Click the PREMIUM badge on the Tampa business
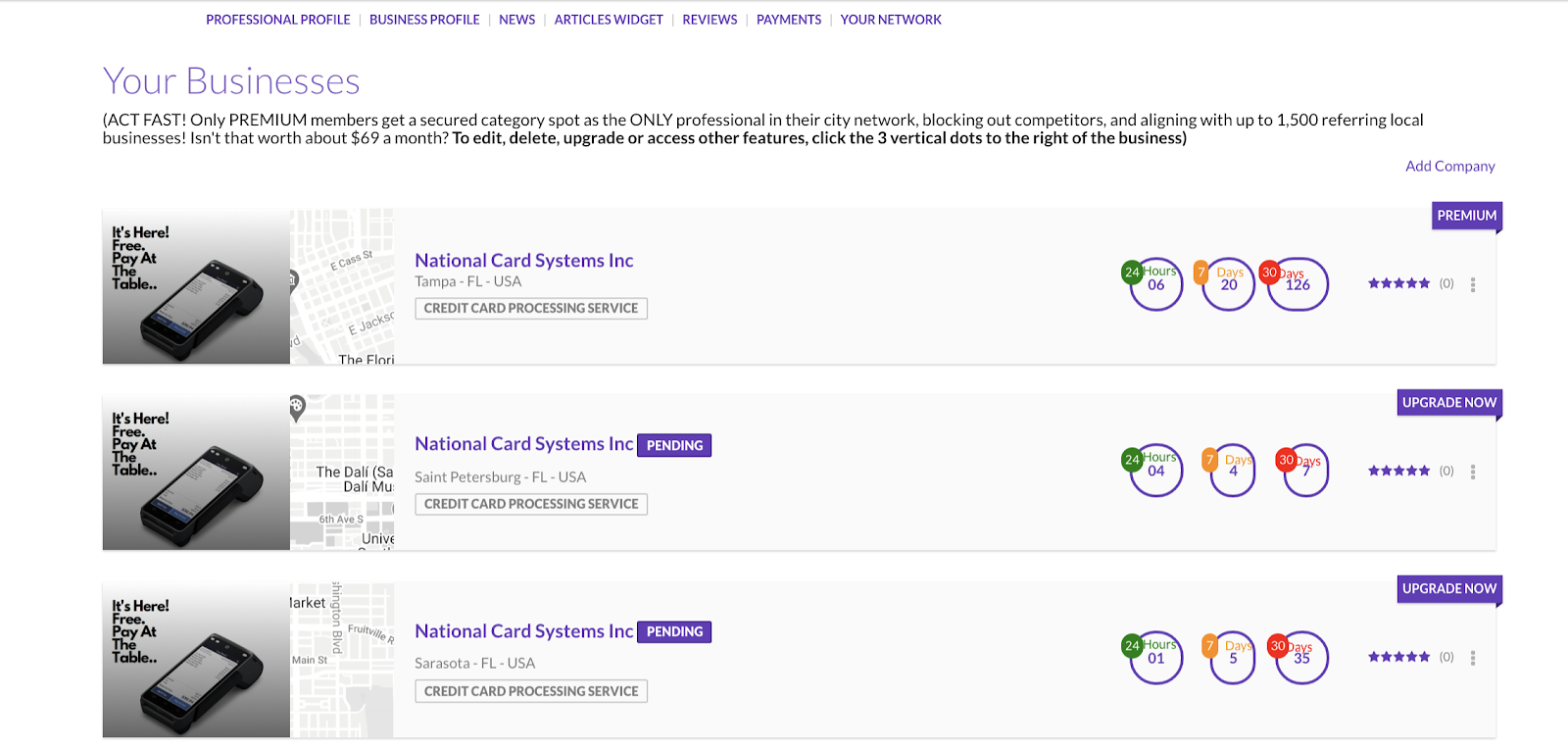1568x747 pixels. pos(1466,216)
